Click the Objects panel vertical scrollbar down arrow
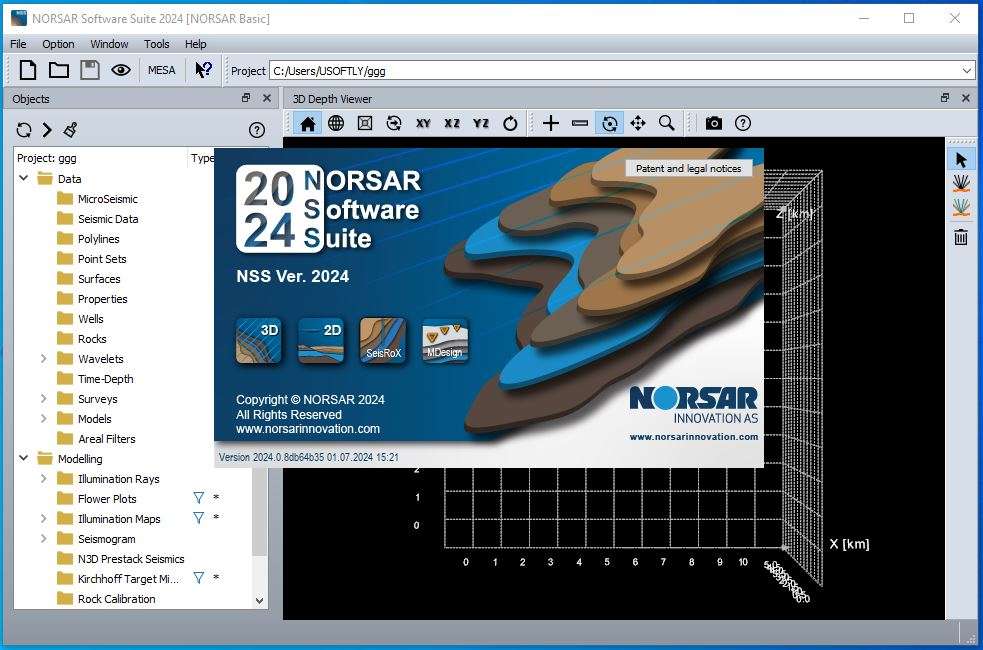 coord(260,600)
